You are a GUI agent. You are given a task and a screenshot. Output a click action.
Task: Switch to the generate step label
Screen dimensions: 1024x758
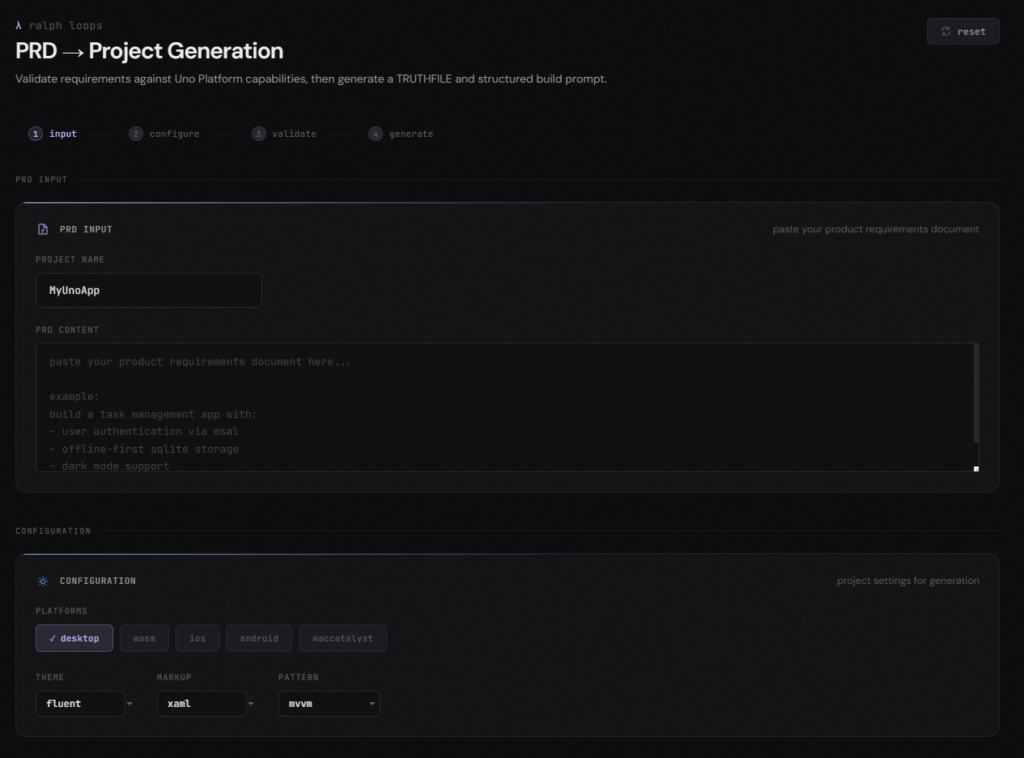coord(411,134)
